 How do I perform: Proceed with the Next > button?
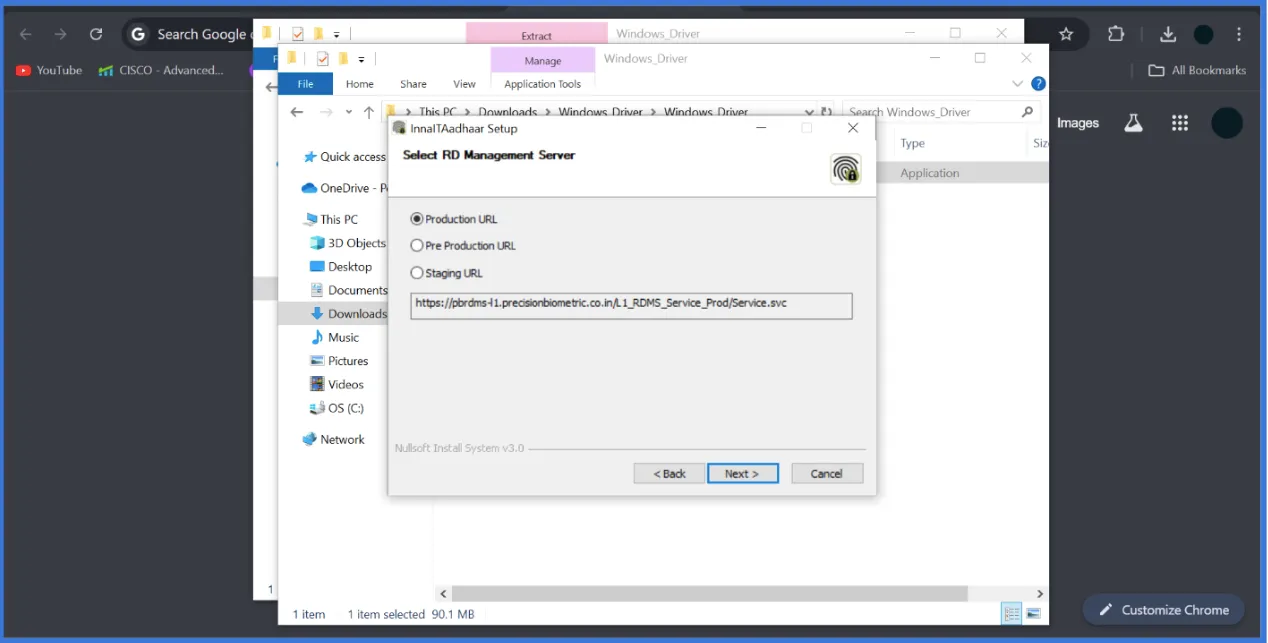coord(742,473)
